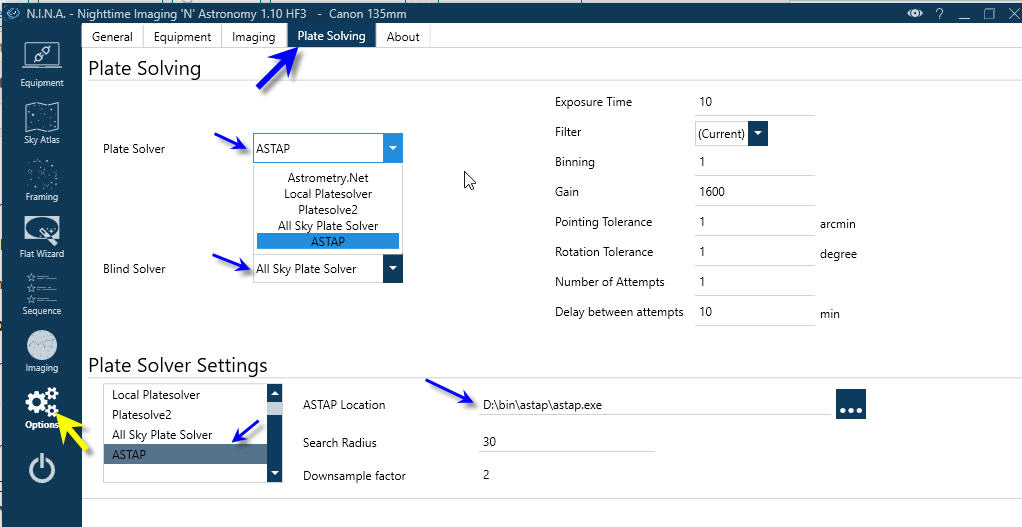The image size is (1022, 527).
Task: Browse for ASTAP location with ellipsis button
Action: pyautogui.click(x=850, y=405)
